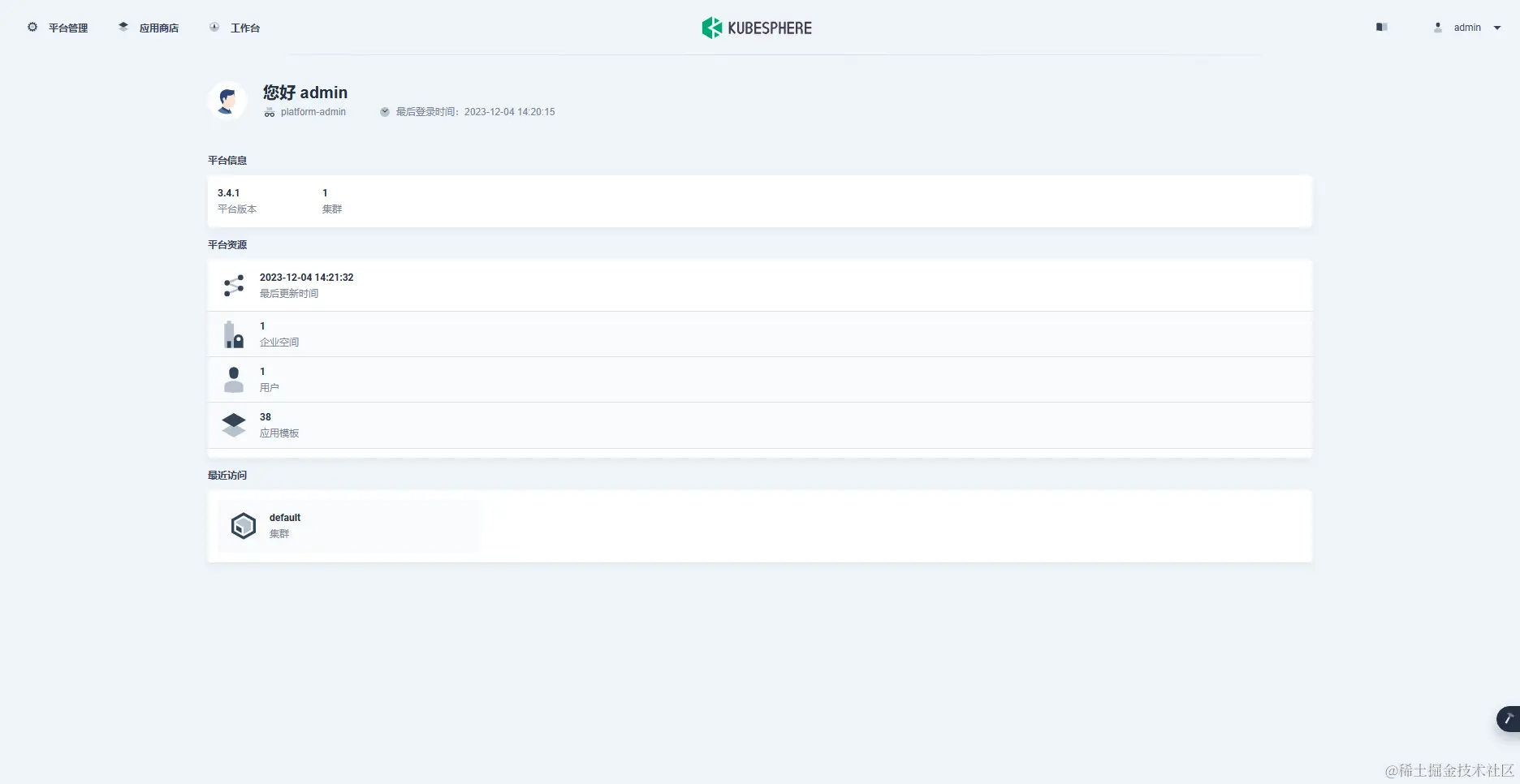Click the documentation icon near admin
The width and height of the screenshot is (1520, 784).
(x=1381, y=27)
